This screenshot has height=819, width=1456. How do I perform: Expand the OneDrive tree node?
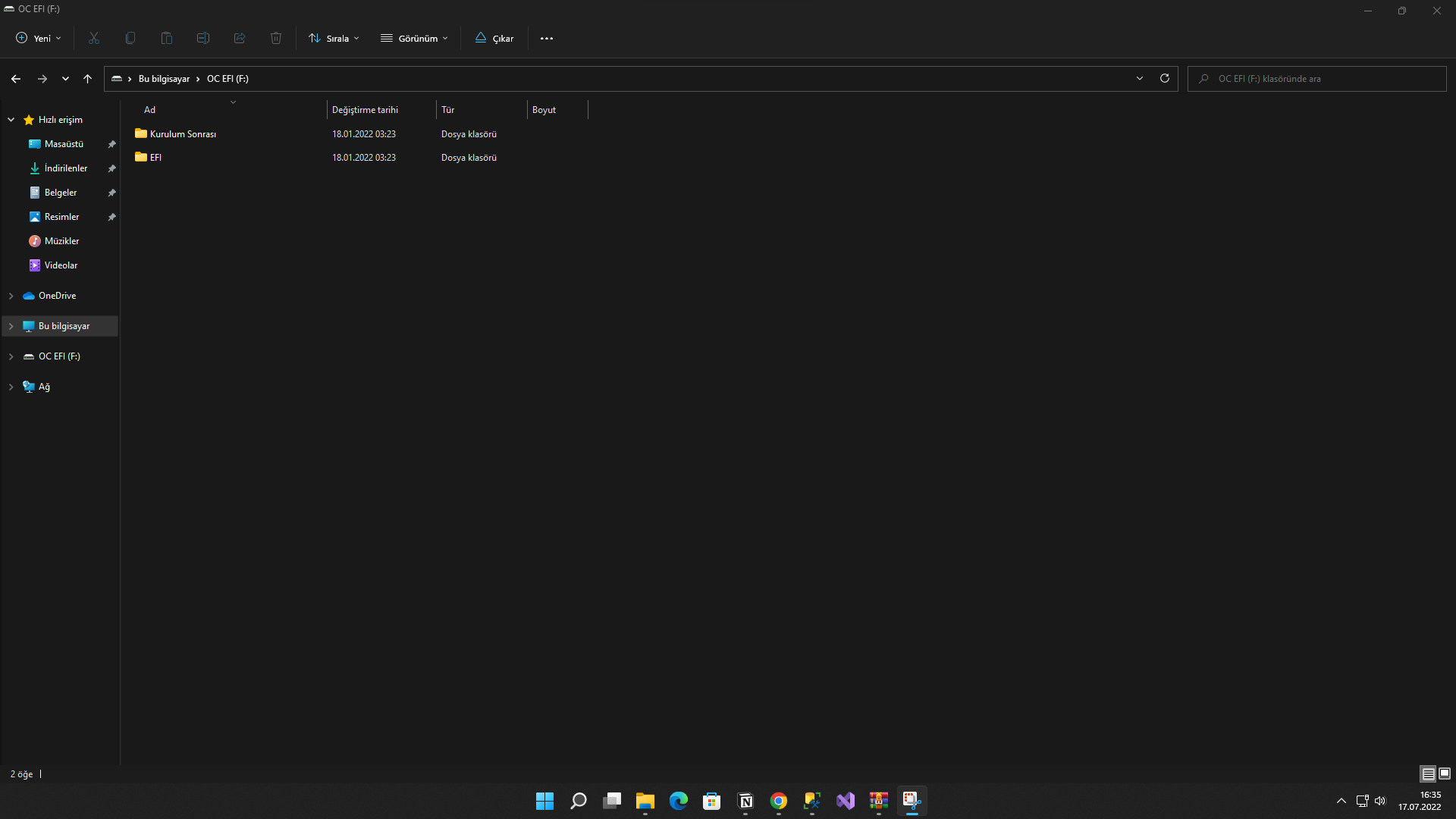click(11, 296)
